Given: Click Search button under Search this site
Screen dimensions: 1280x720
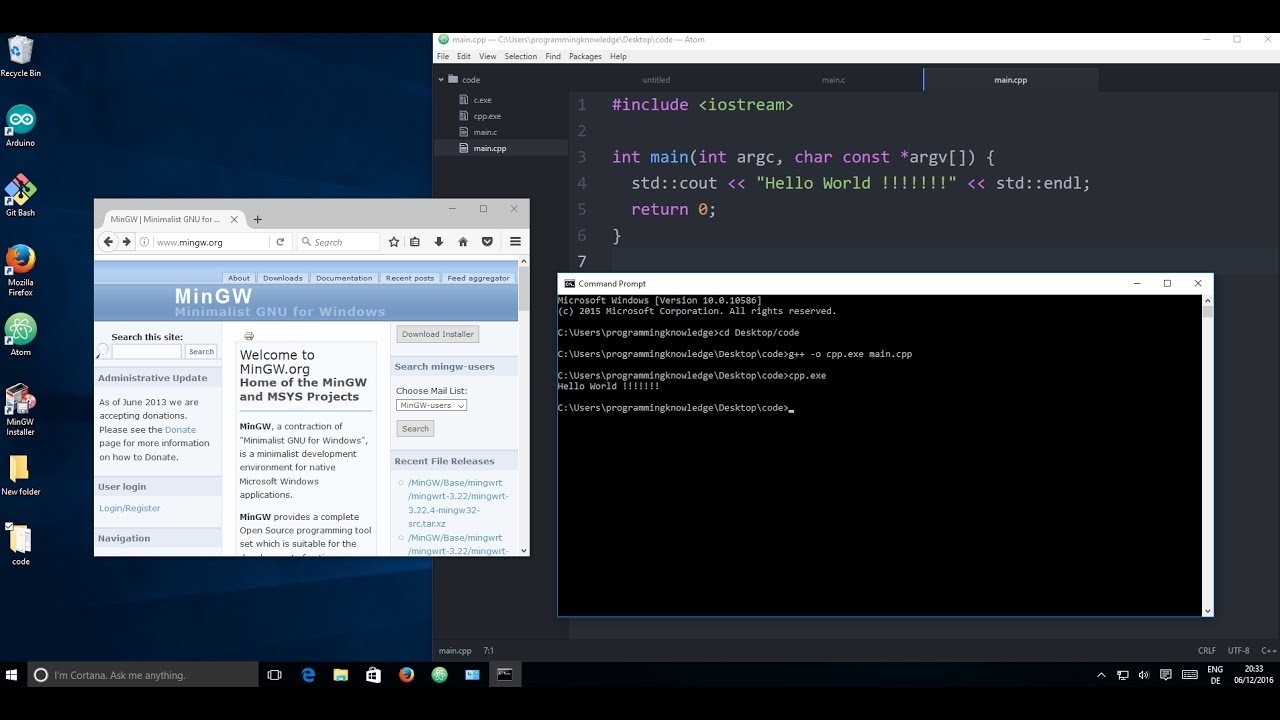Looking at the screenshot, I should [x=201, y=352].
